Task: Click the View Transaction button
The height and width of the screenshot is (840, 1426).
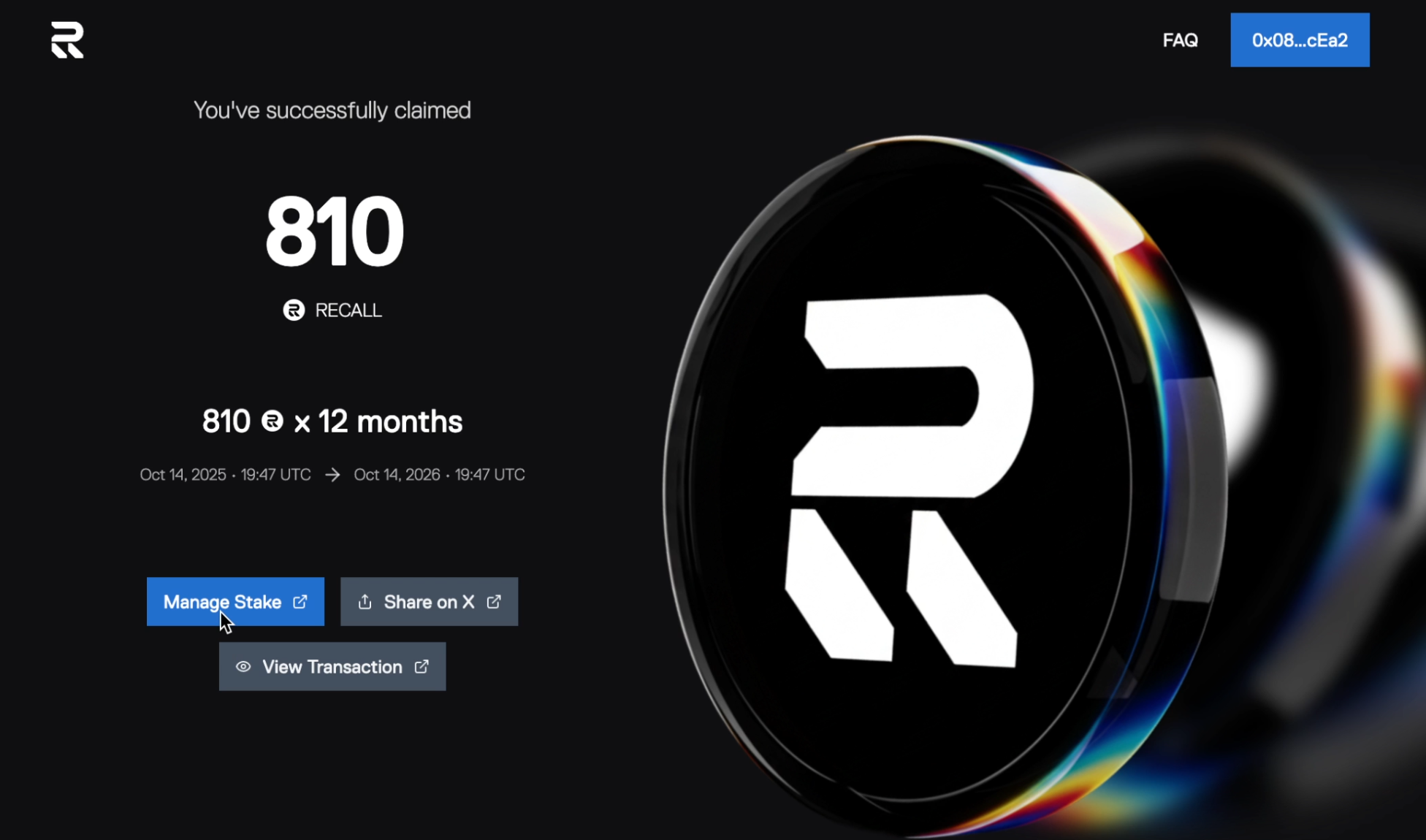Action: coord(332,667)
